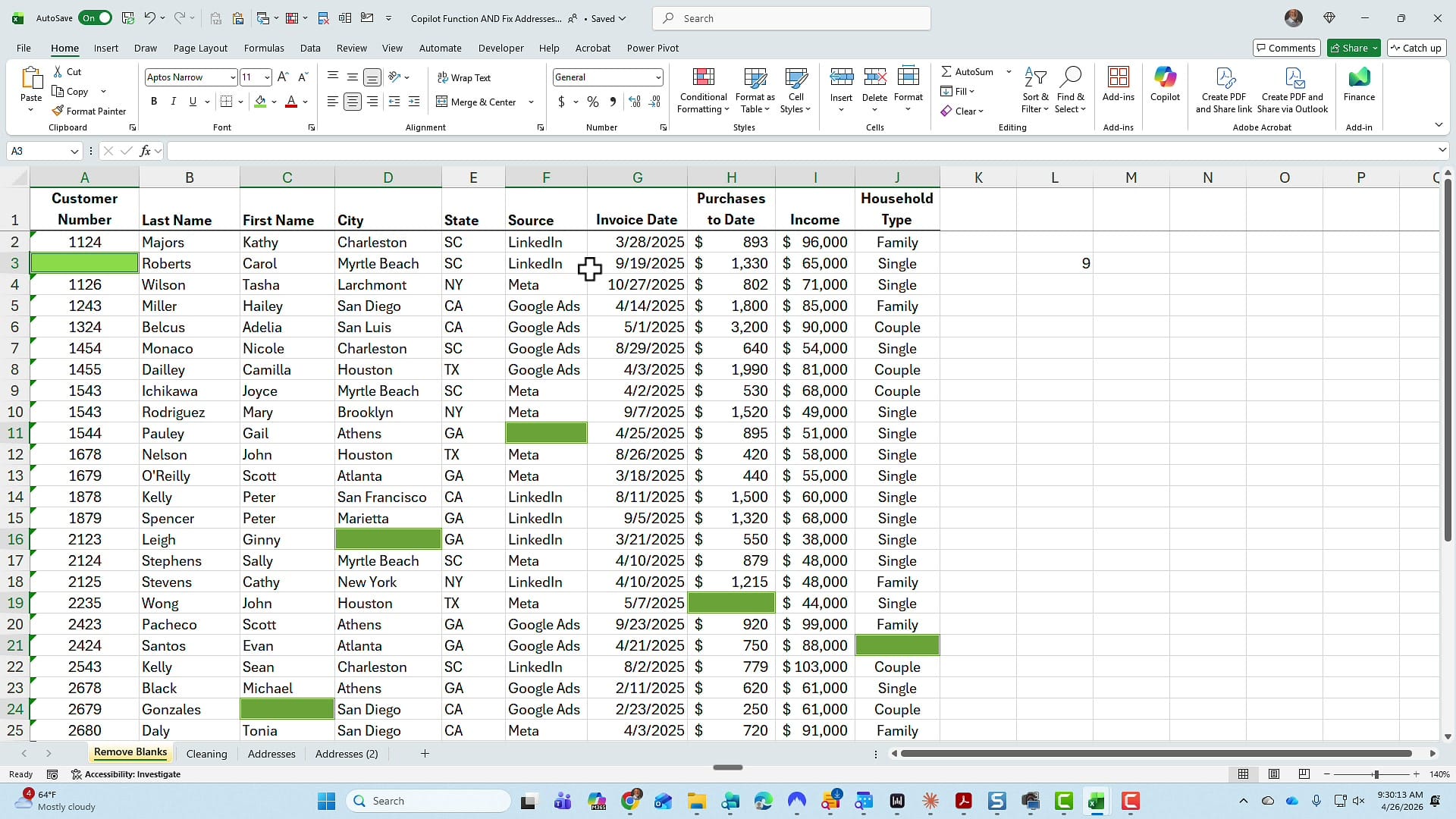1456x819 pixels.
Task: Enable italic formatting
Action: point(173,101)
